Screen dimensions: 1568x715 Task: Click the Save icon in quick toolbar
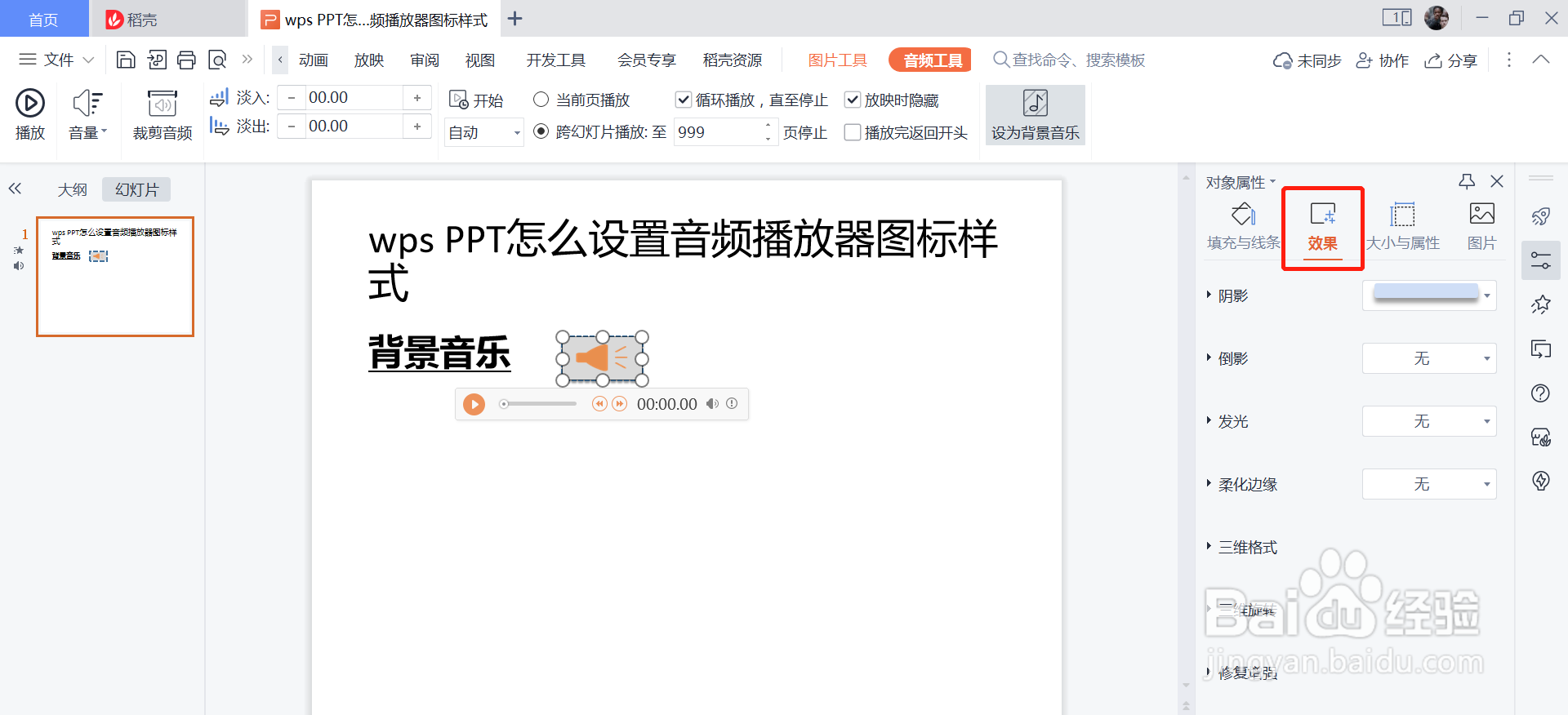pyautogui.click(x=126, y=60)
